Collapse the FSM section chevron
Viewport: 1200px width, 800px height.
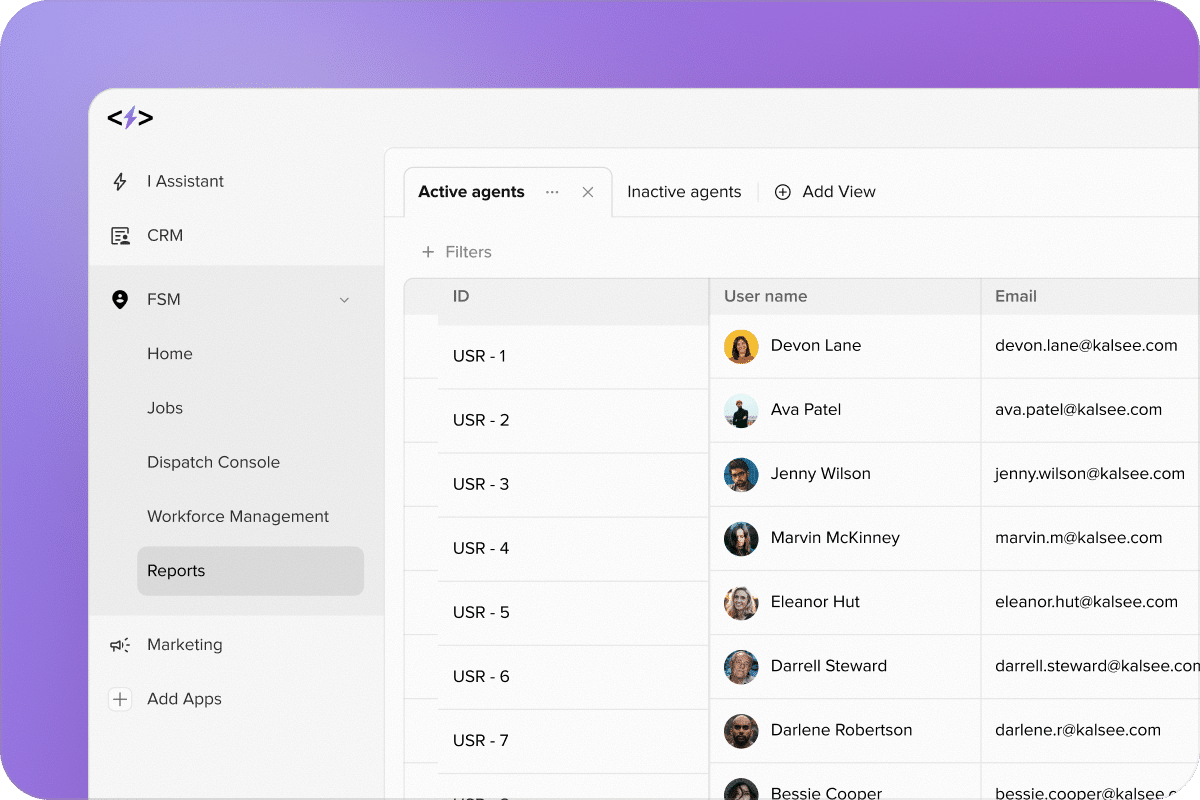(x=344, y=300)
